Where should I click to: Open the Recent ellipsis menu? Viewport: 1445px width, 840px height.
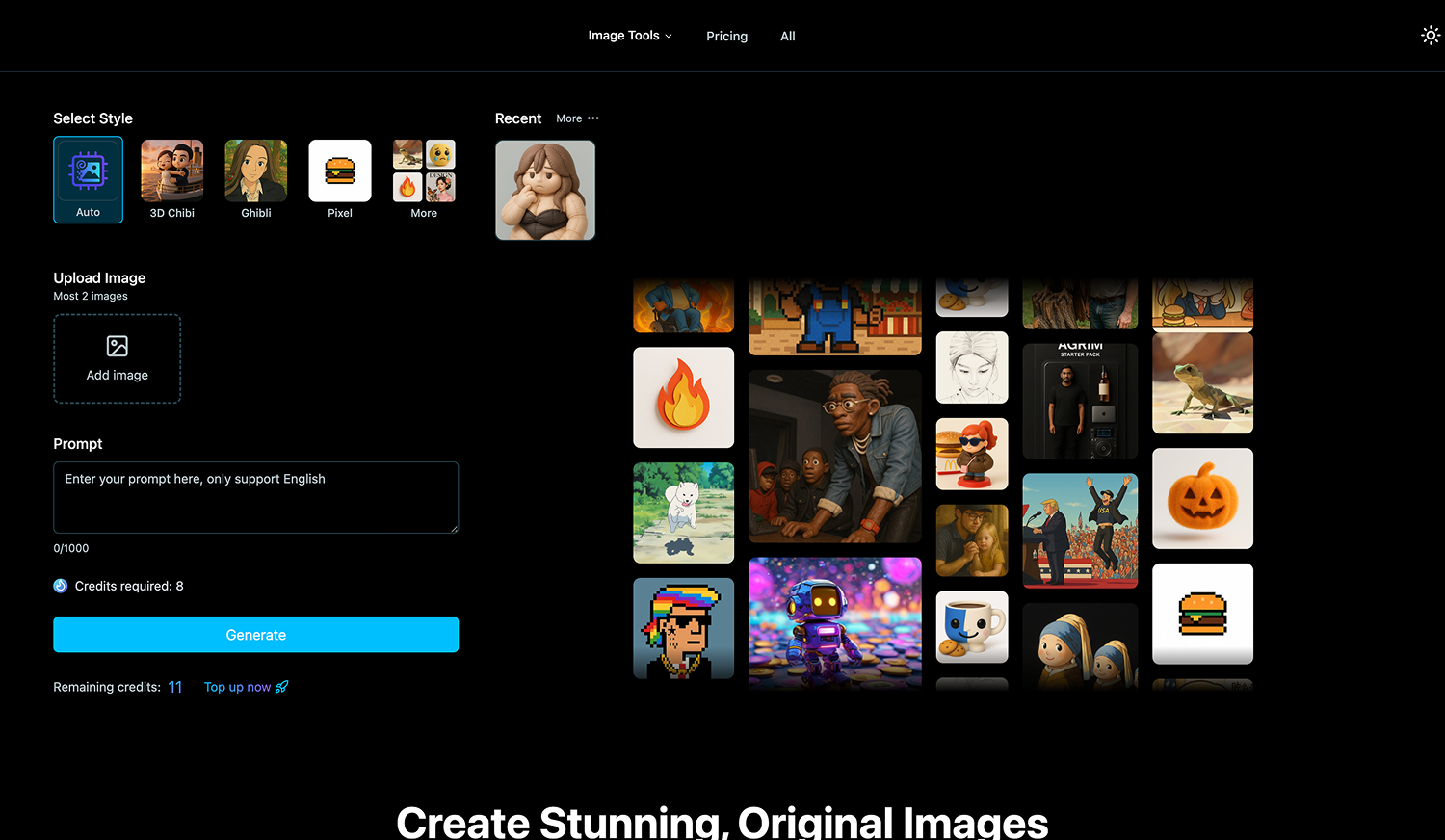tap(593, 118)
